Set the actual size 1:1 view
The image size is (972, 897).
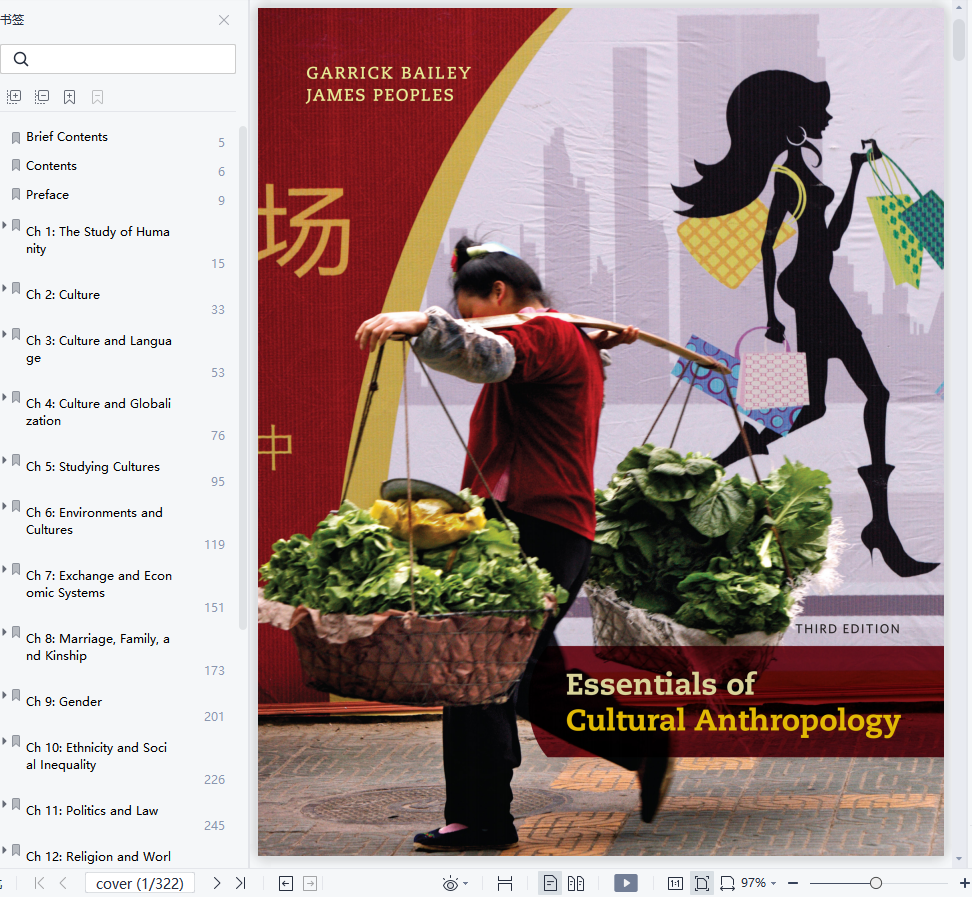675,883
